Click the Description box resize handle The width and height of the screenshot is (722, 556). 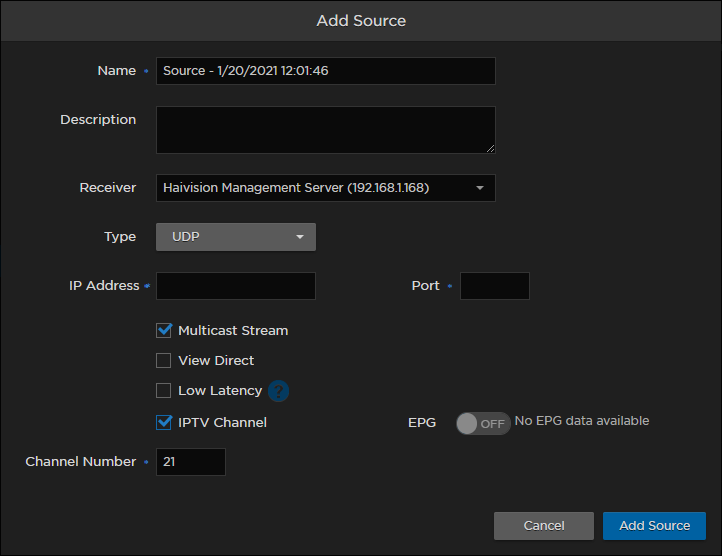click(x=490, y=148)
